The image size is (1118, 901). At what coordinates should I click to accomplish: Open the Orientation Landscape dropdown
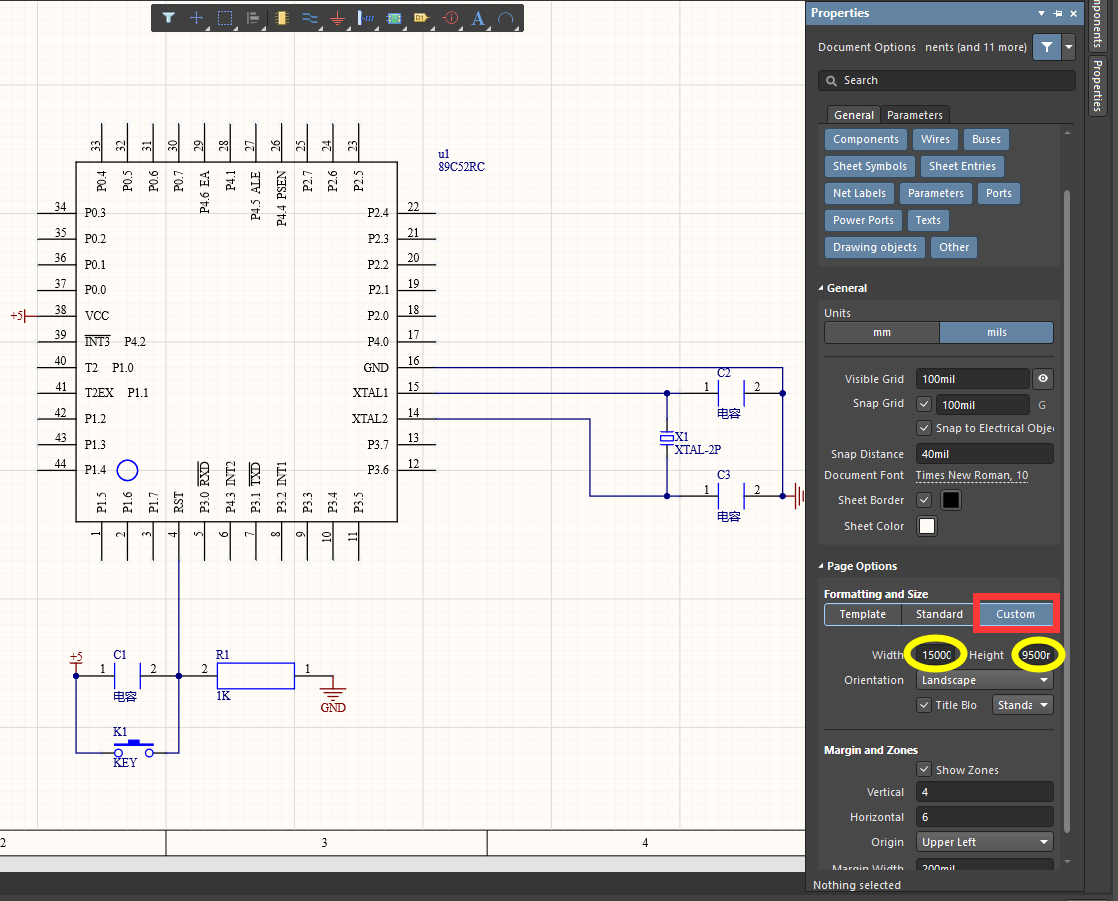985,680
